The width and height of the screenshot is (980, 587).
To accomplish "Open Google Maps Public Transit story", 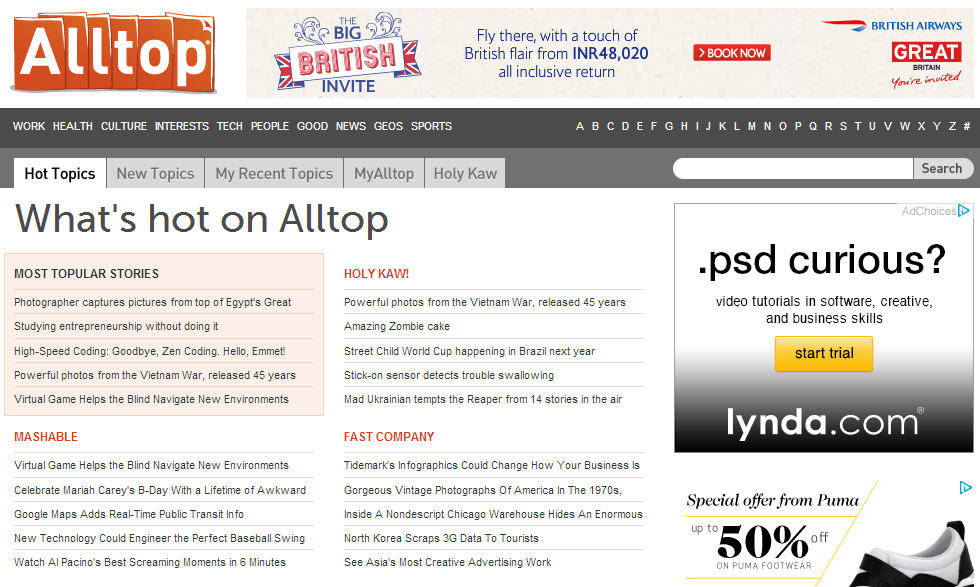I will coord(129,514).
